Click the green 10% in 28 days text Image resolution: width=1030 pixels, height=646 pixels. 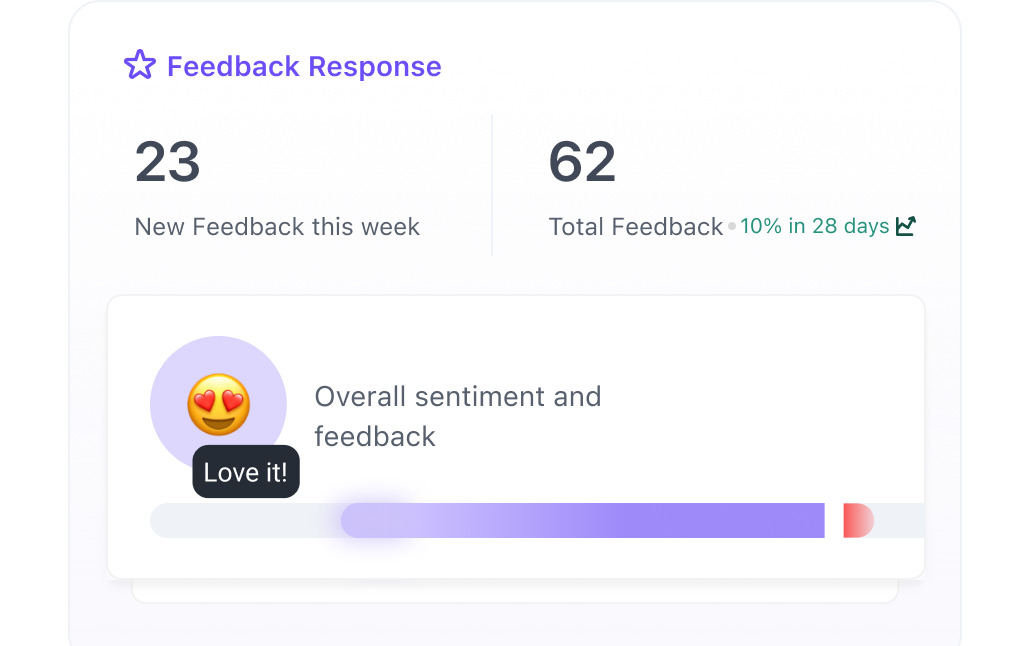click(814, 226)
